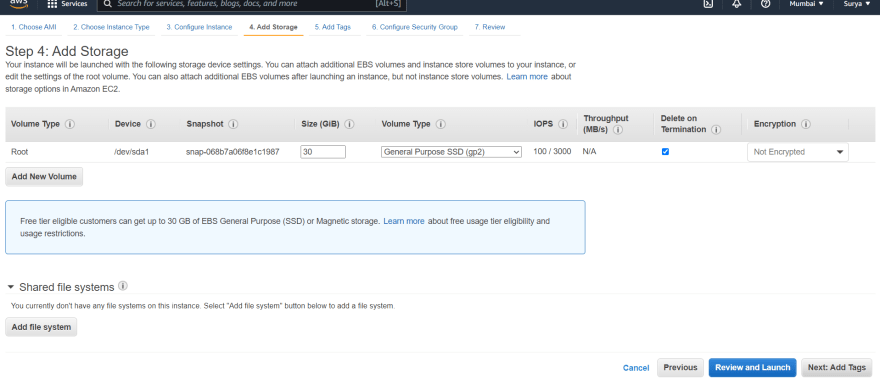The width and height of the screenshot is (880, 379).
Task: Click the Previous button
Action: [x=680, y=367]
